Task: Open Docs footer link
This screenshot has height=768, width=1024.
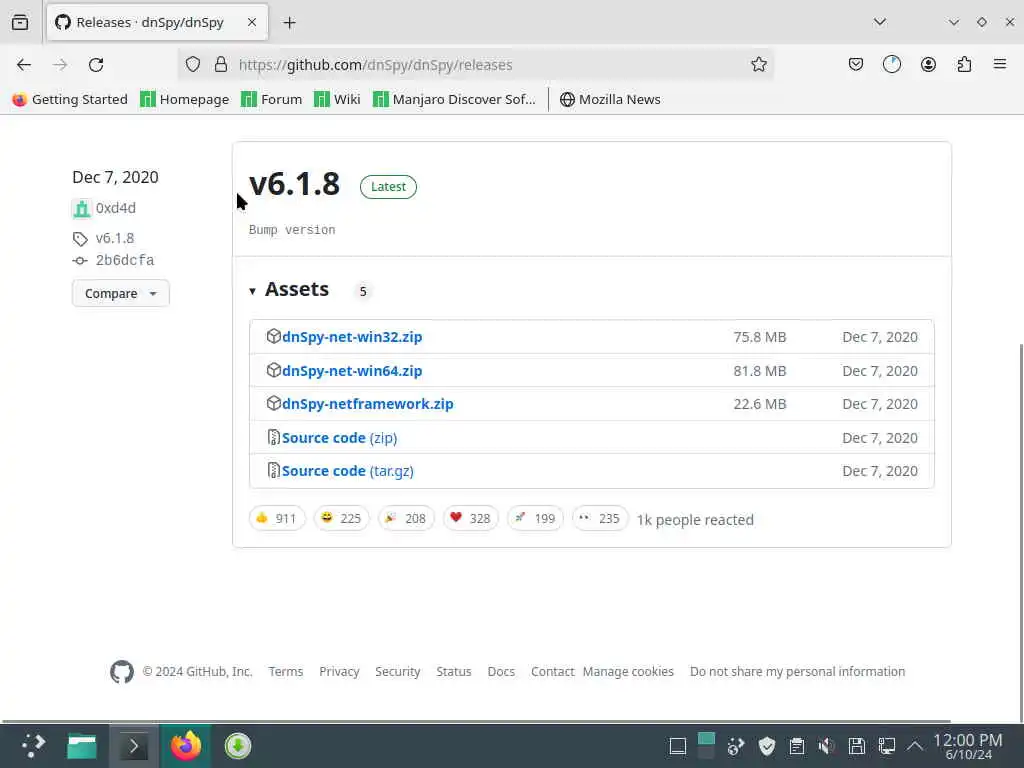Action: [x=501, y=671]
